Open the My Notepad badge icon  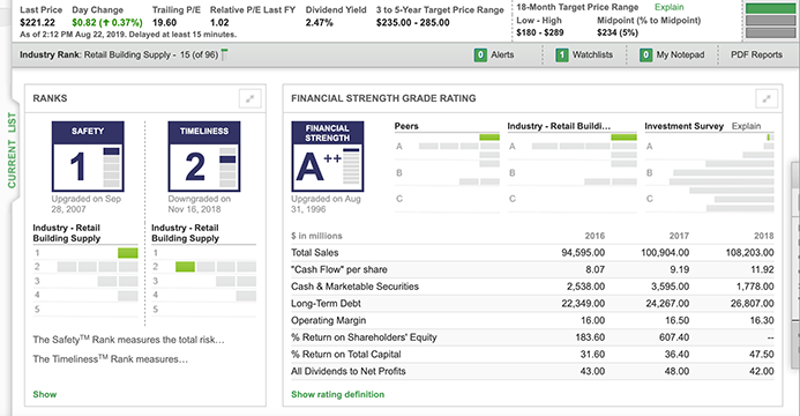[x=646, y=55]
